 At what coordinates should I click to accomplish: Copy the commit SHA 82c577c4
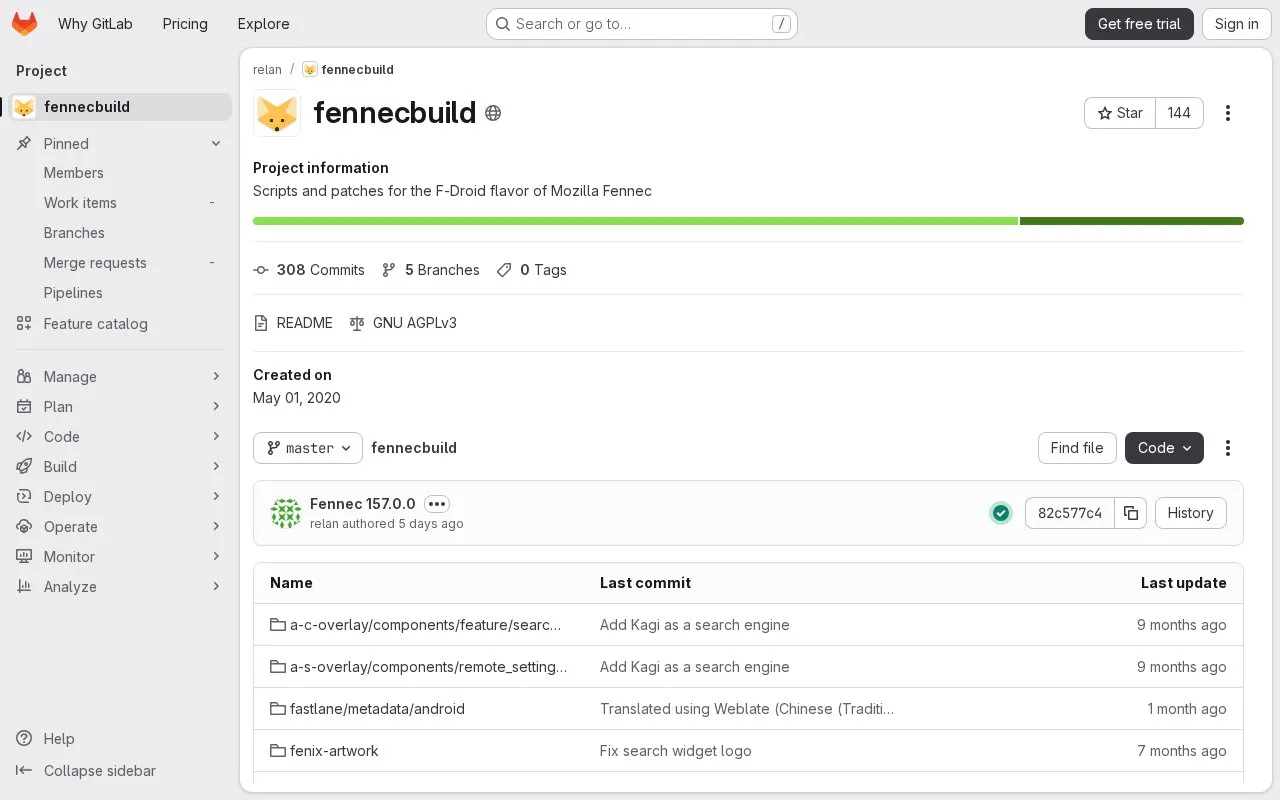pyautogui.click(x=1131, y=513)
